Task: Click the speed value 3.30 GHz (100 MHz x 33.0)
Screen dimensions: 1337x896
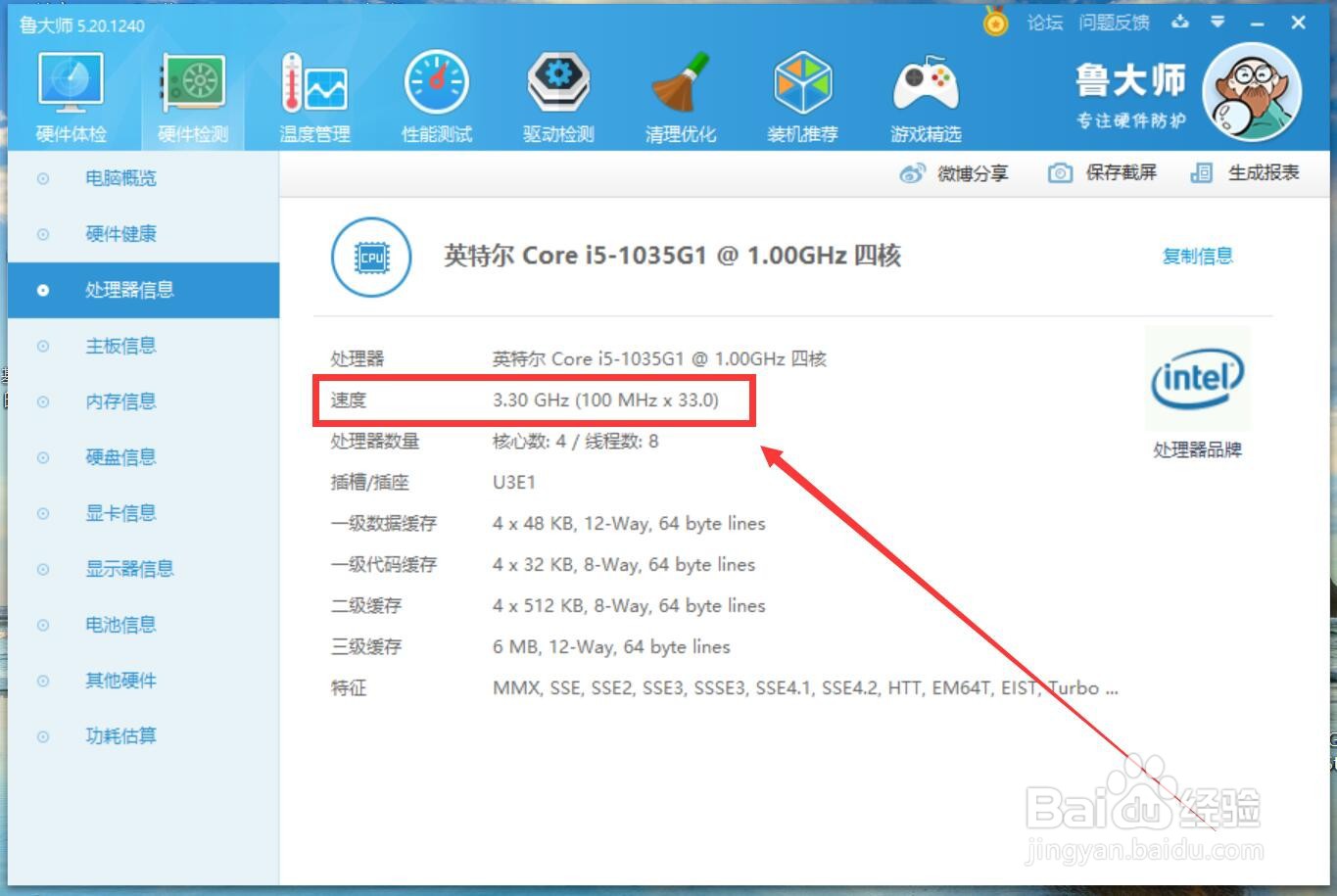Action: [605, 400]
